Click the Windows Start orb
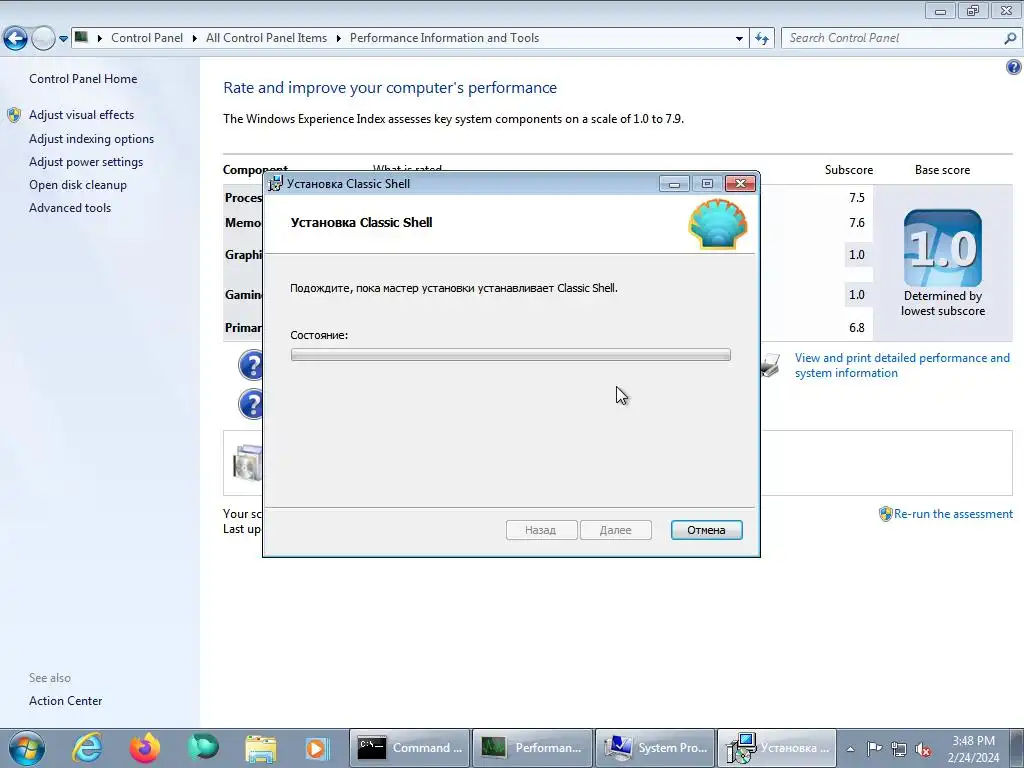The height and width of the screenshot is (768, 1024). (27, 748)
